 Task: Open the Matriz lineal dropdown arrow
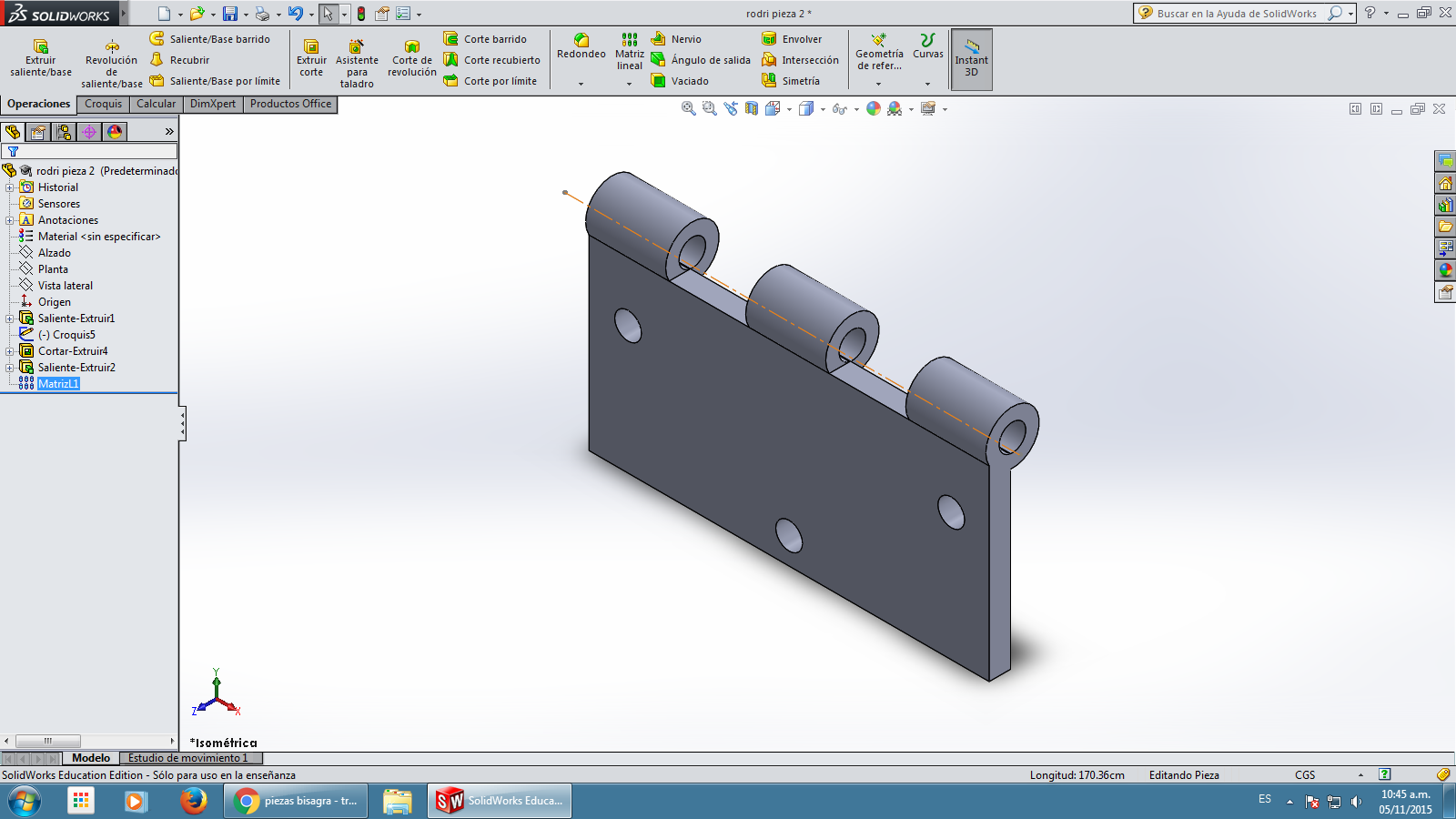[629, 84]
